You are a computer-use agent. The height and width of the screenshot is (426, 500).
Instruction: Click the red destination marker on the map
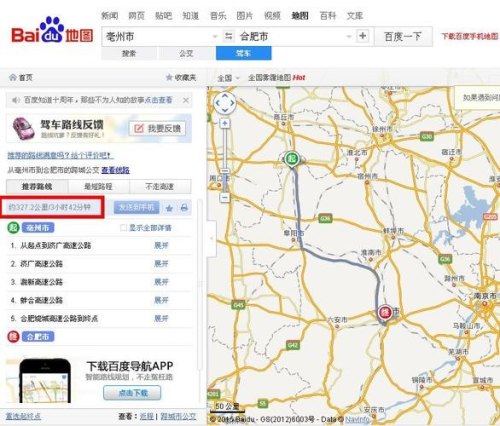385,313
